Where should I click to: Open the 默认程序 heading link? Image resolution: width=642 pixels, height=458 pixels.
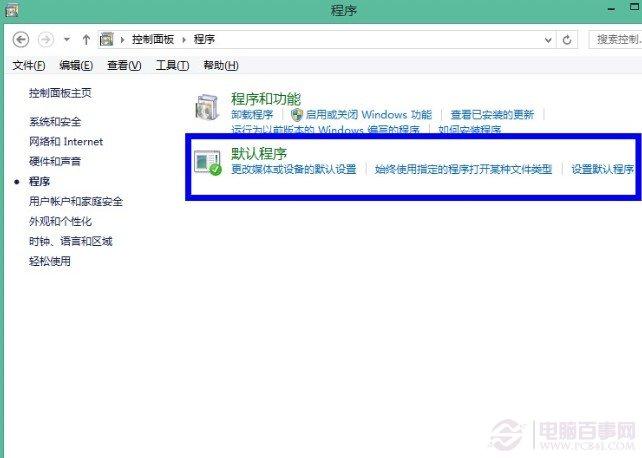coord(259,154)
